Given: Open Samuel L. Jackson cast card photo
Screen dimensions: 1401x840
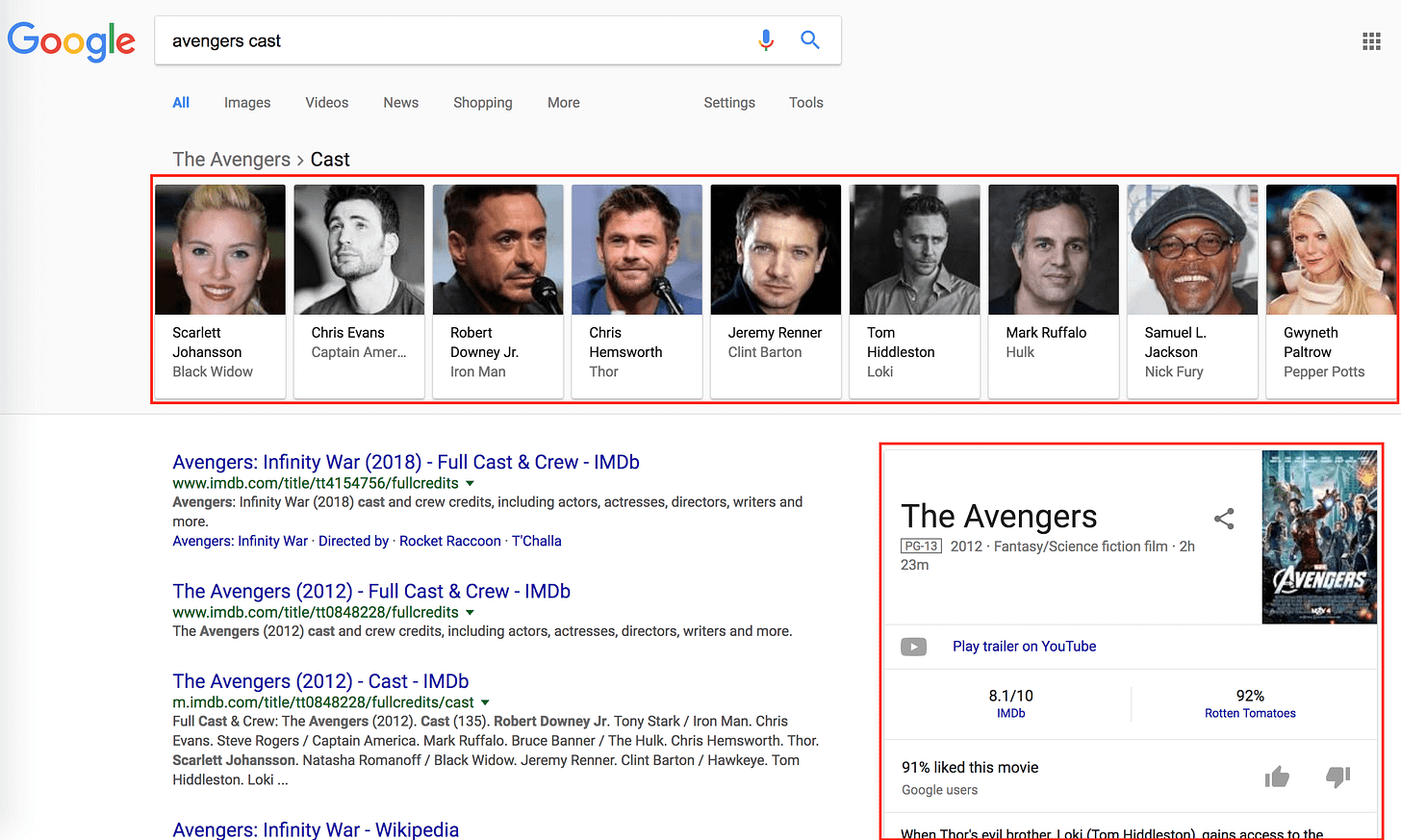Looking at the screenshot, I should coord(1192,250).
